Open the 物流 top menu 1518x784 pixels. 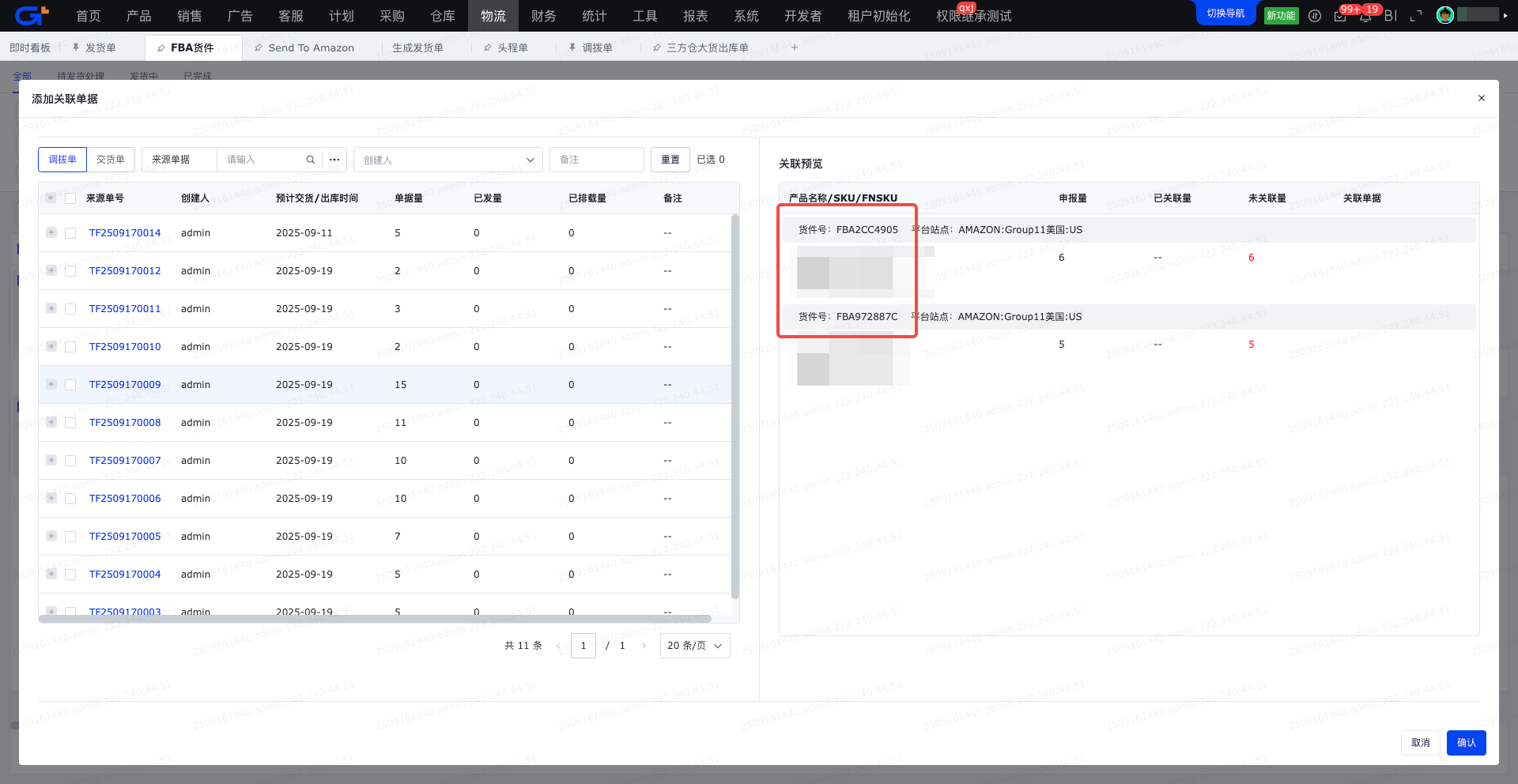pos(493,16)
